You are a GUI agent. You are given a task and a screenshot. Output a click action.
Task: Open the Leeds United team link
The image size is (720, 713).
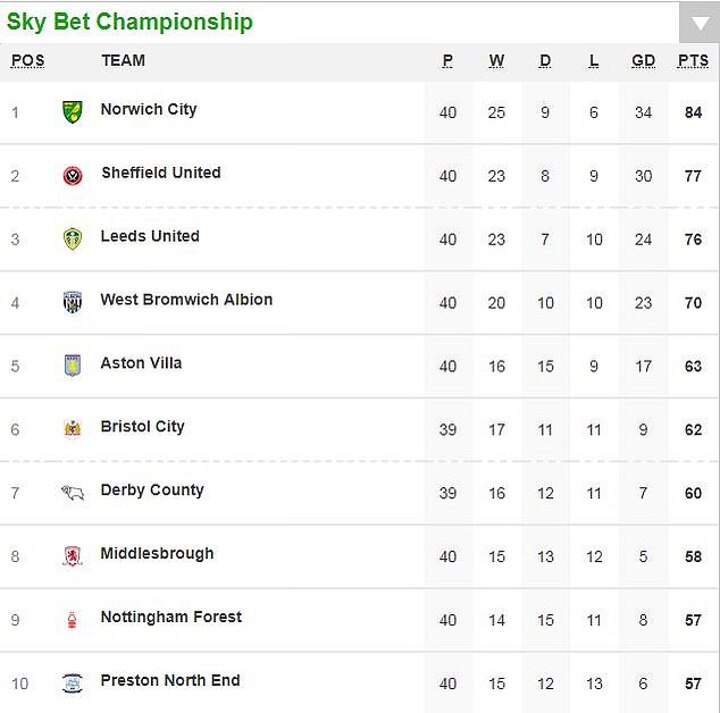[x=150, y=237]
